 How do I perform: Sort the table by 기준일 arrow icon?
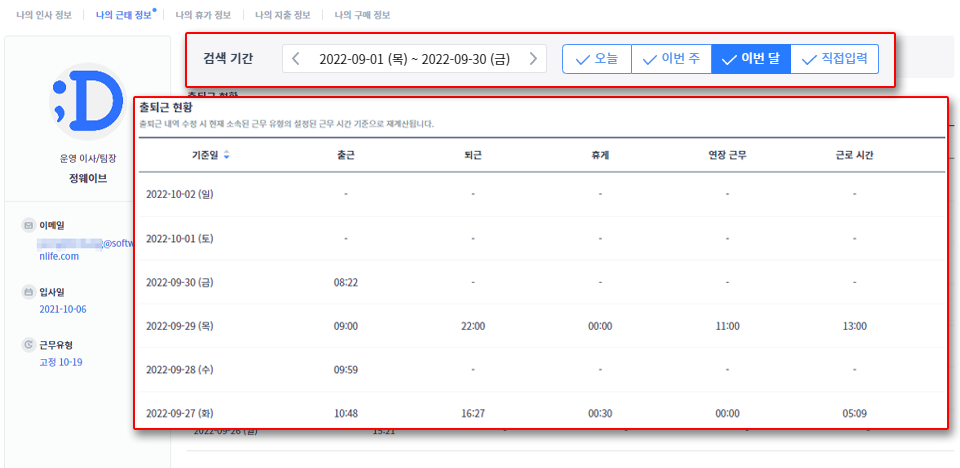tap(227, 155)
